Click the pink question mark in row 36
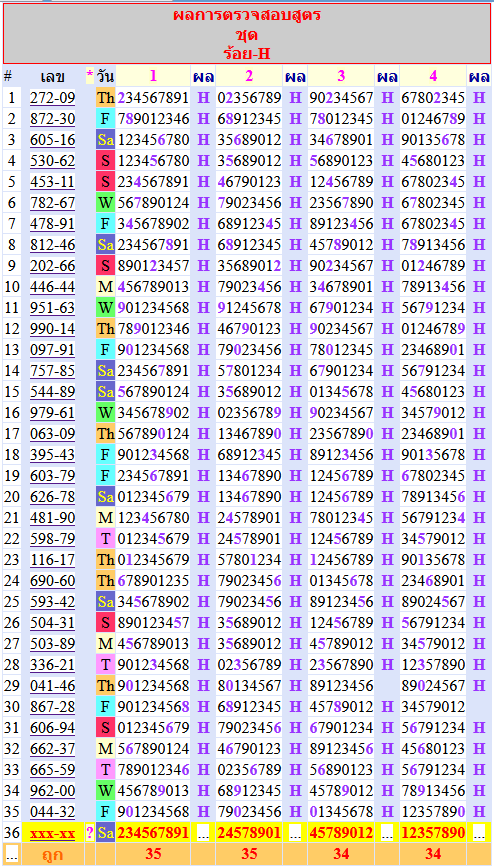Viewport: 494px width, 867px height. pos(90,833)
